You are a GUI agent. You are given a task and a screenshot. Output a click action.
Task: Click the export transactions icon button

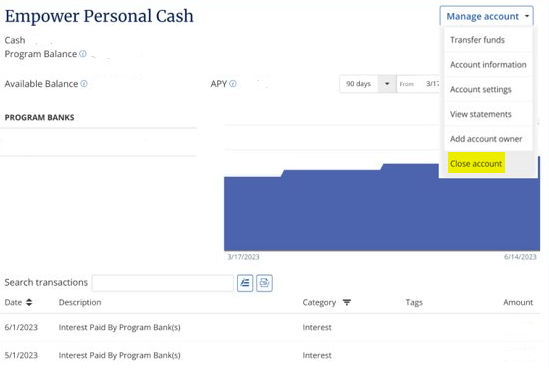click(x=264, y=283)
